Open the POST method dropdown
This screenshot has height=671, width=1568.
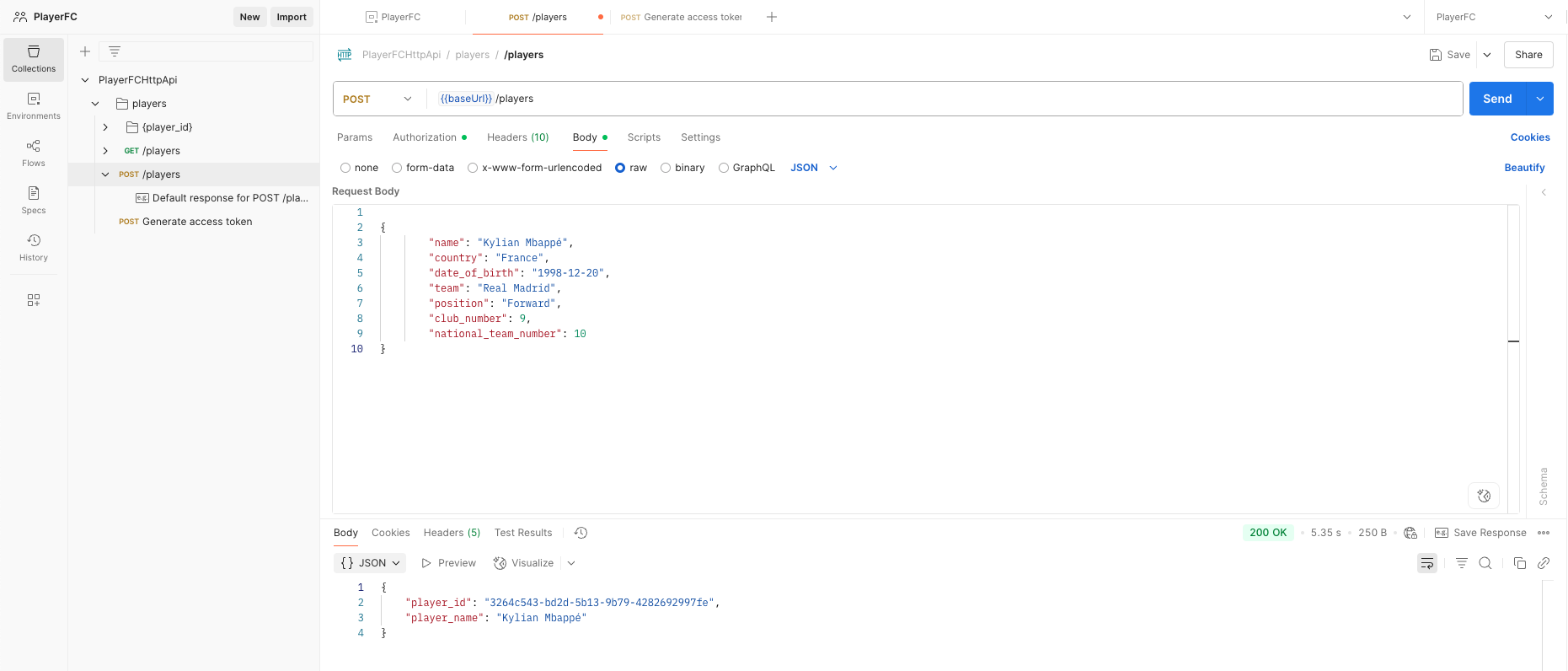377,99
